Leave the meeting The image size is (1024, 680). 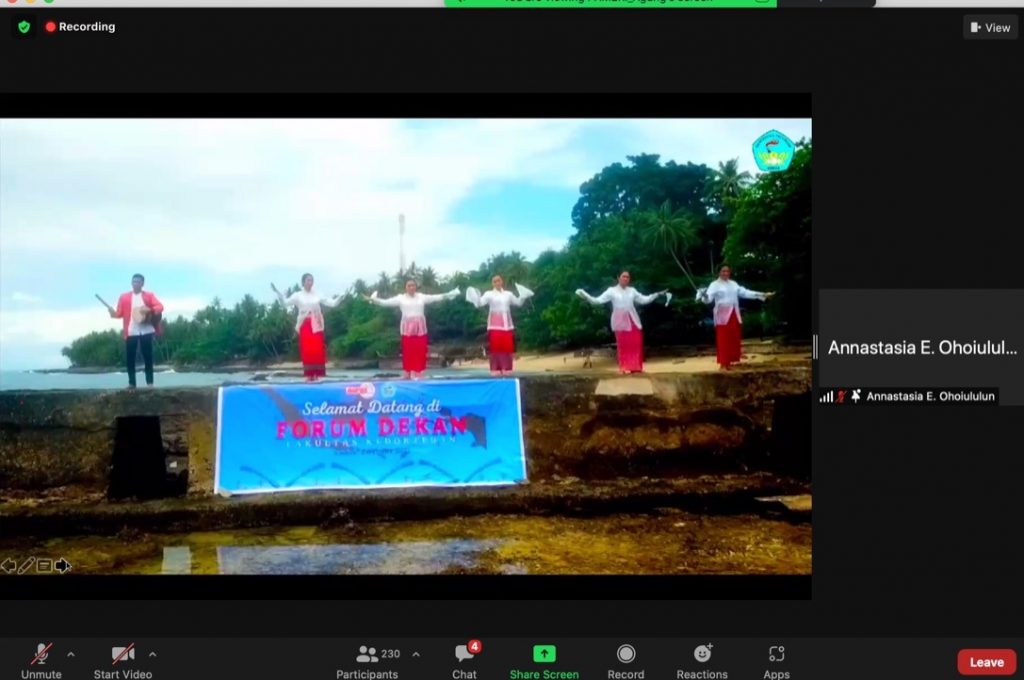pyautogui.click(x=986, y=662)
